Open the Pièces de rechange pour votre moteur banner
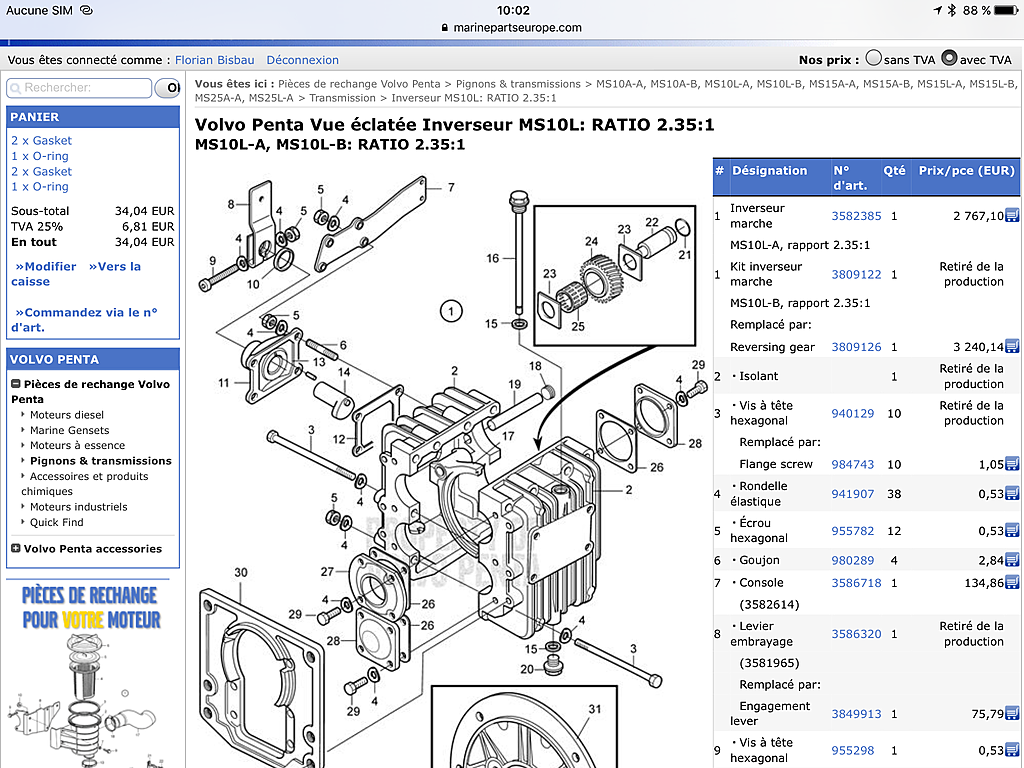The height and width of the screenshot is (768, 1024). (89, 673)
